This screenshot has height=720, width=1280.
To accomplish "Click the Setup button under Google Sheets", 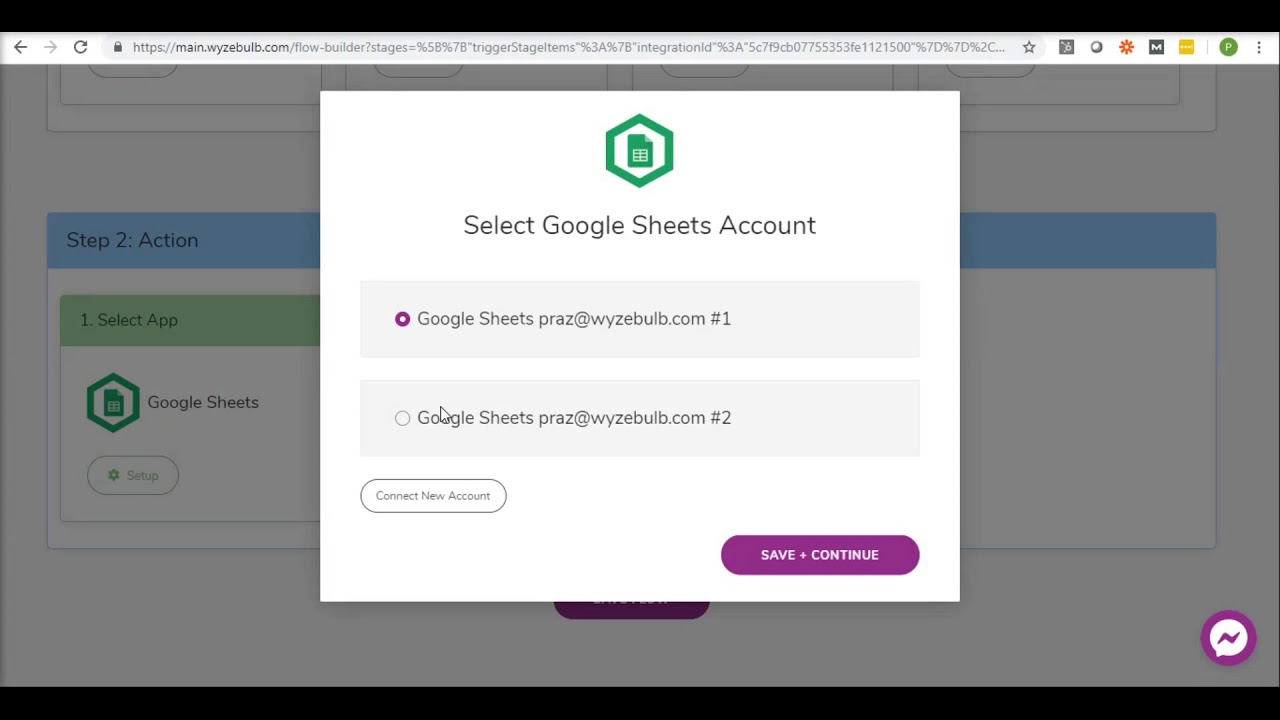I will pyautogui.click(x=133, y=476).
